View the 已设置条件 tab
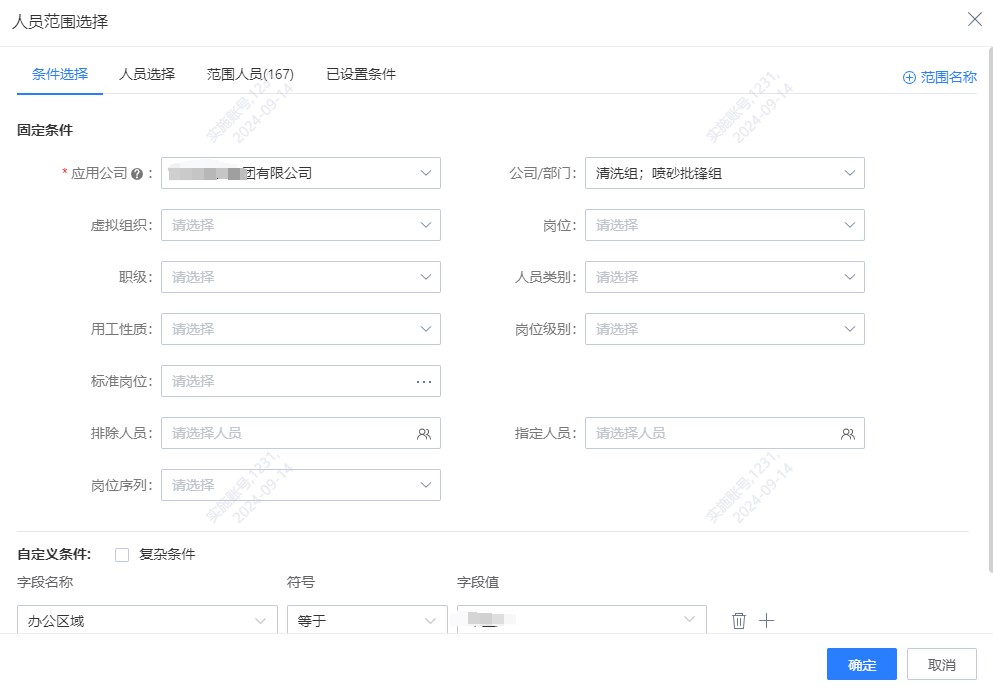 (359, 73)
